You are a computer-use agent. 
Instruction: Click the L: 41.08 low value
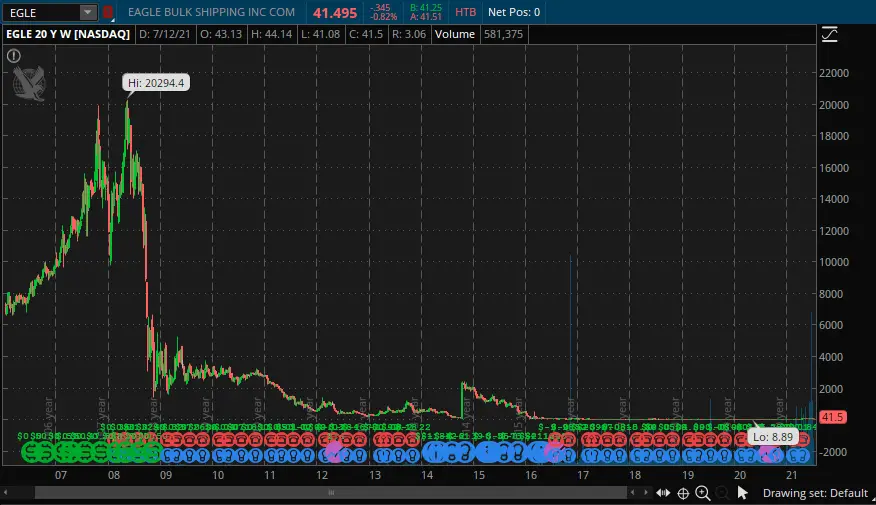click(x=320, y=34)
